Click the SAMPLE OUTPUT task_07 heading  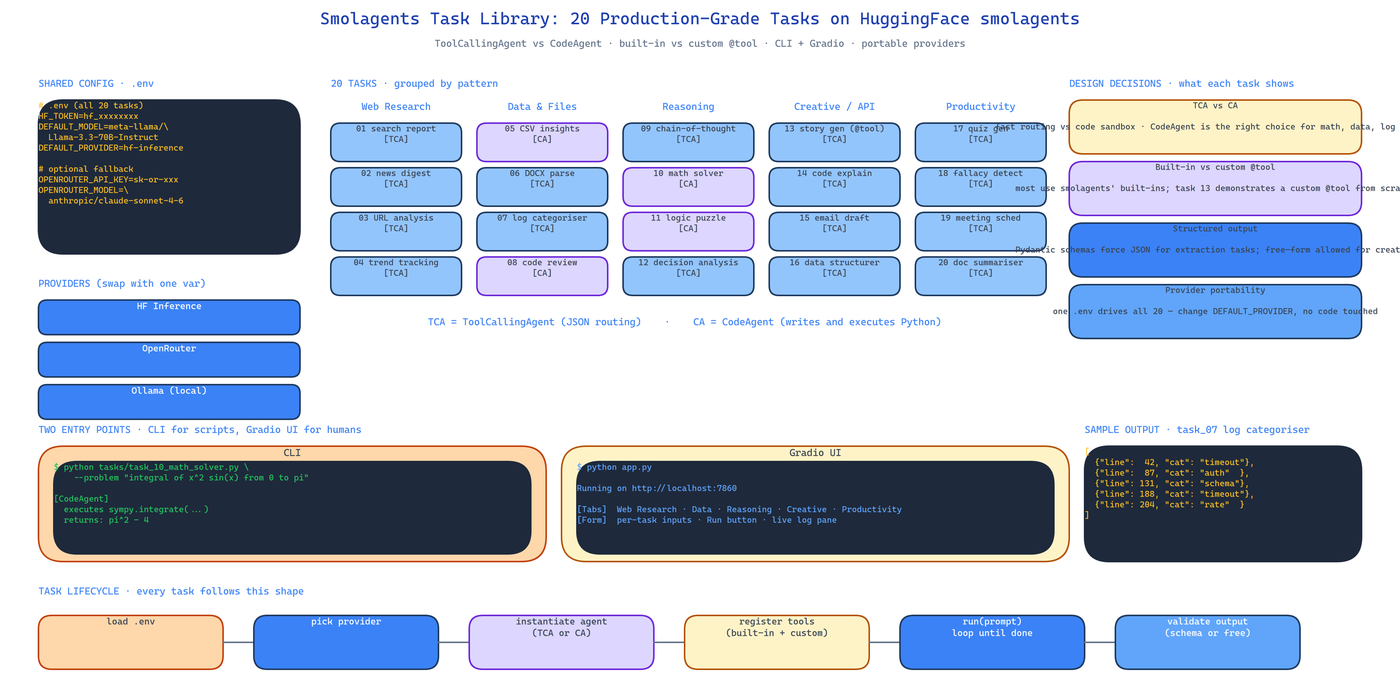coord(1197,430)
